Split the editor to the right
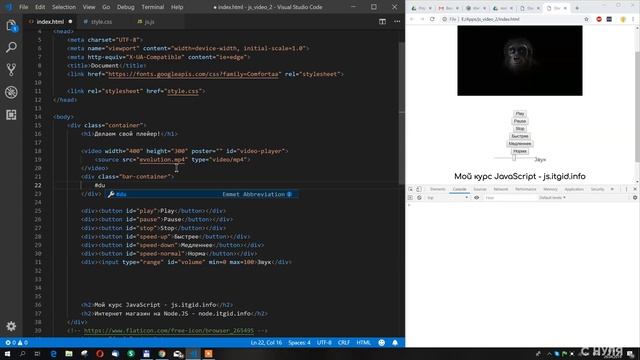The height and width of the screenshot is (360, 640). click(x=382, y=22)
